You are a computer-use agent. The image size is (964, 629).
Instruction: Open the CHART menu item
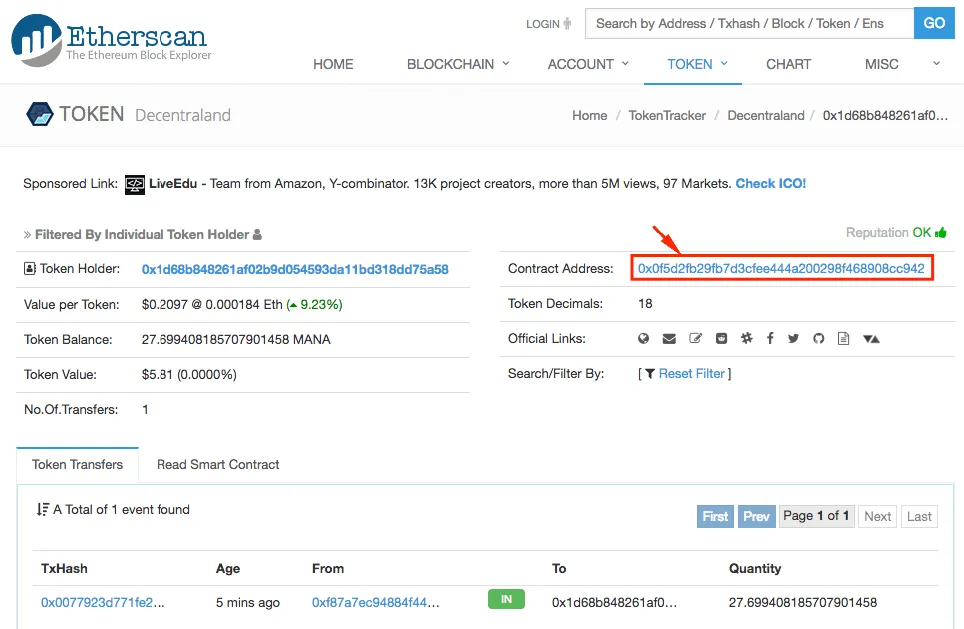[x=788, y=64]
